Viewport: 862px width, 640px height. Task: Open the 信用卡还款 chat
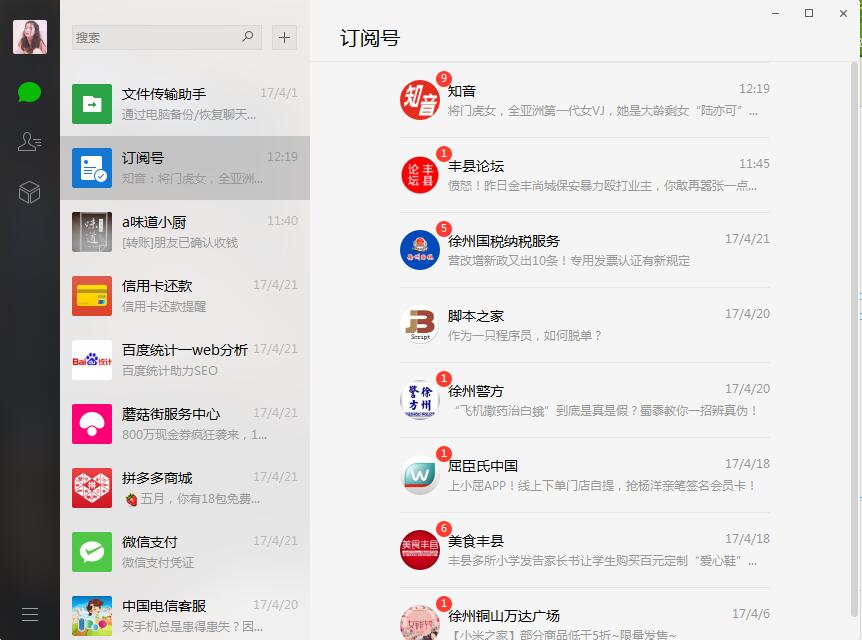tap(185, 296)
